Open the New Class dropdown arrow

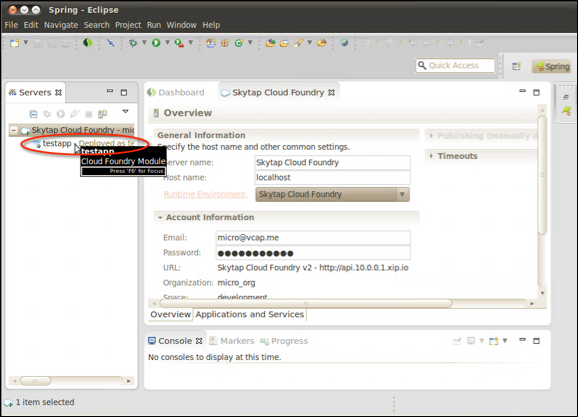coord(250,43)
